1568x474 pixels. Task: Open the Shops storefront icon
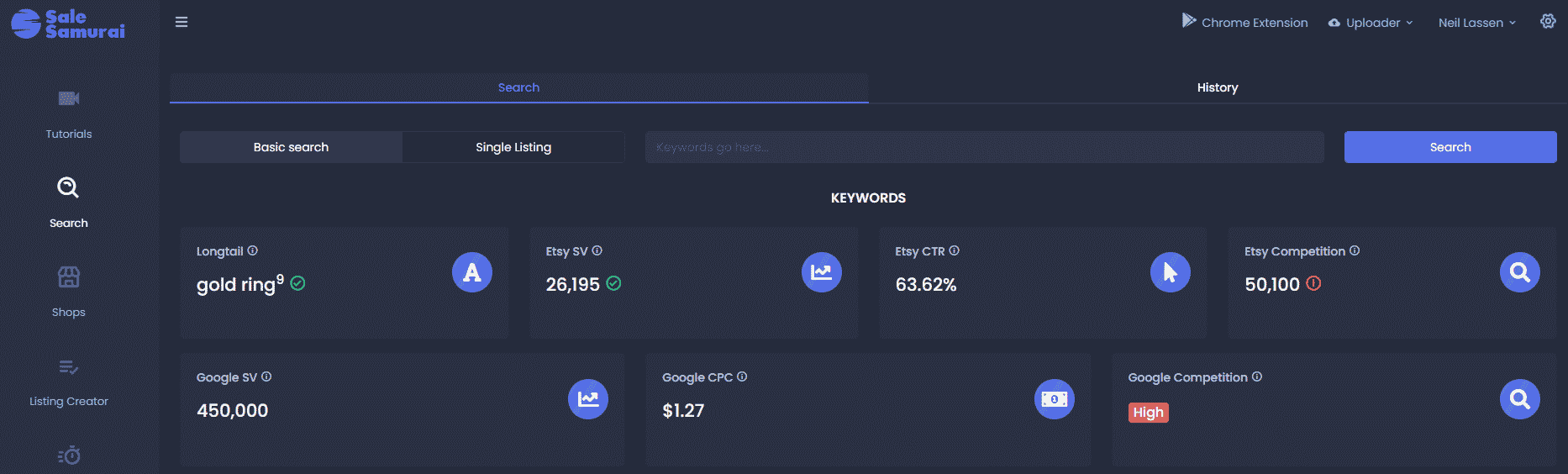tap(69, 276)
